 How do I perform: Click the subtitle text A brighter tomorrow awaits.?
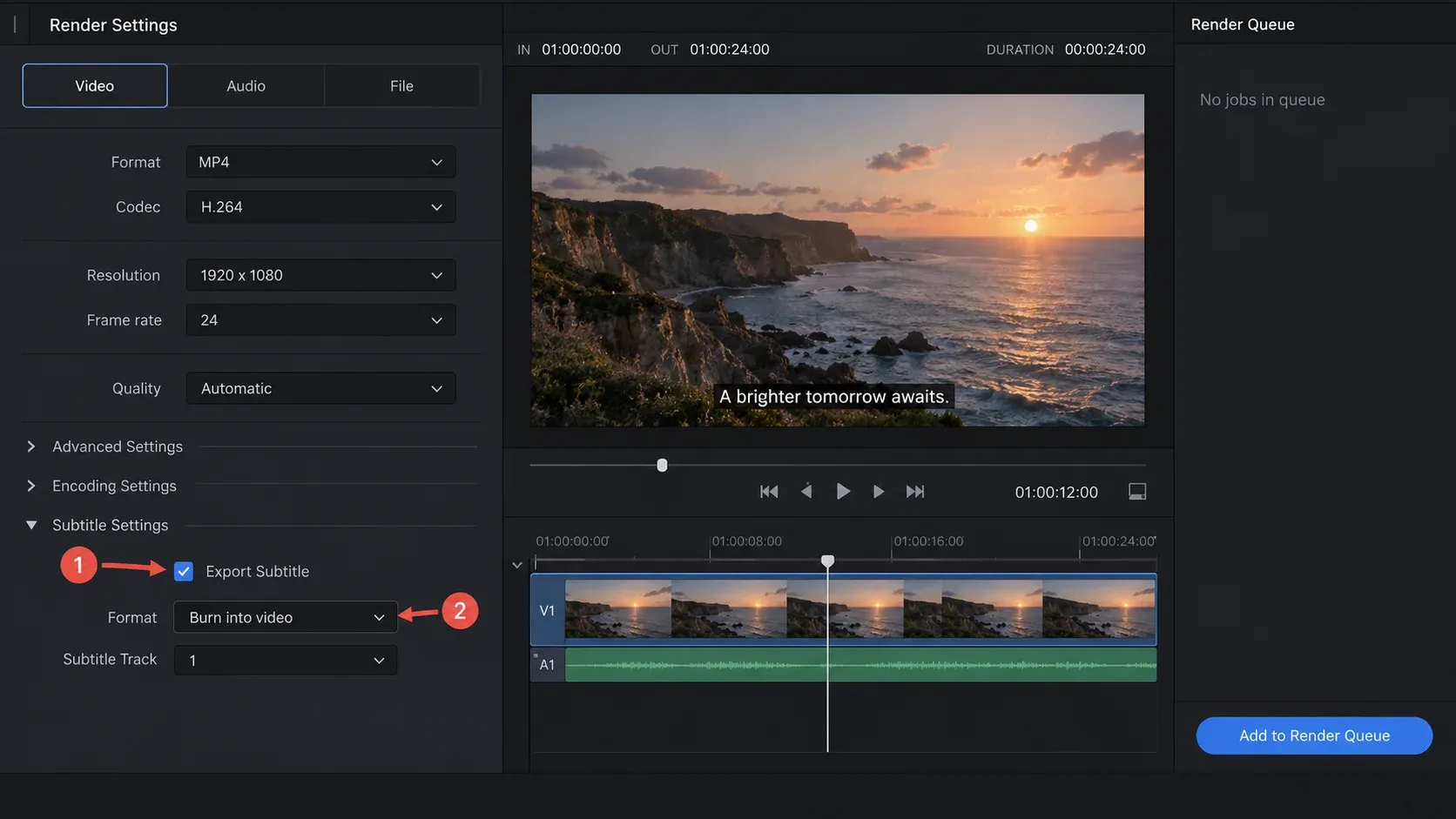(x=833, y=397)
